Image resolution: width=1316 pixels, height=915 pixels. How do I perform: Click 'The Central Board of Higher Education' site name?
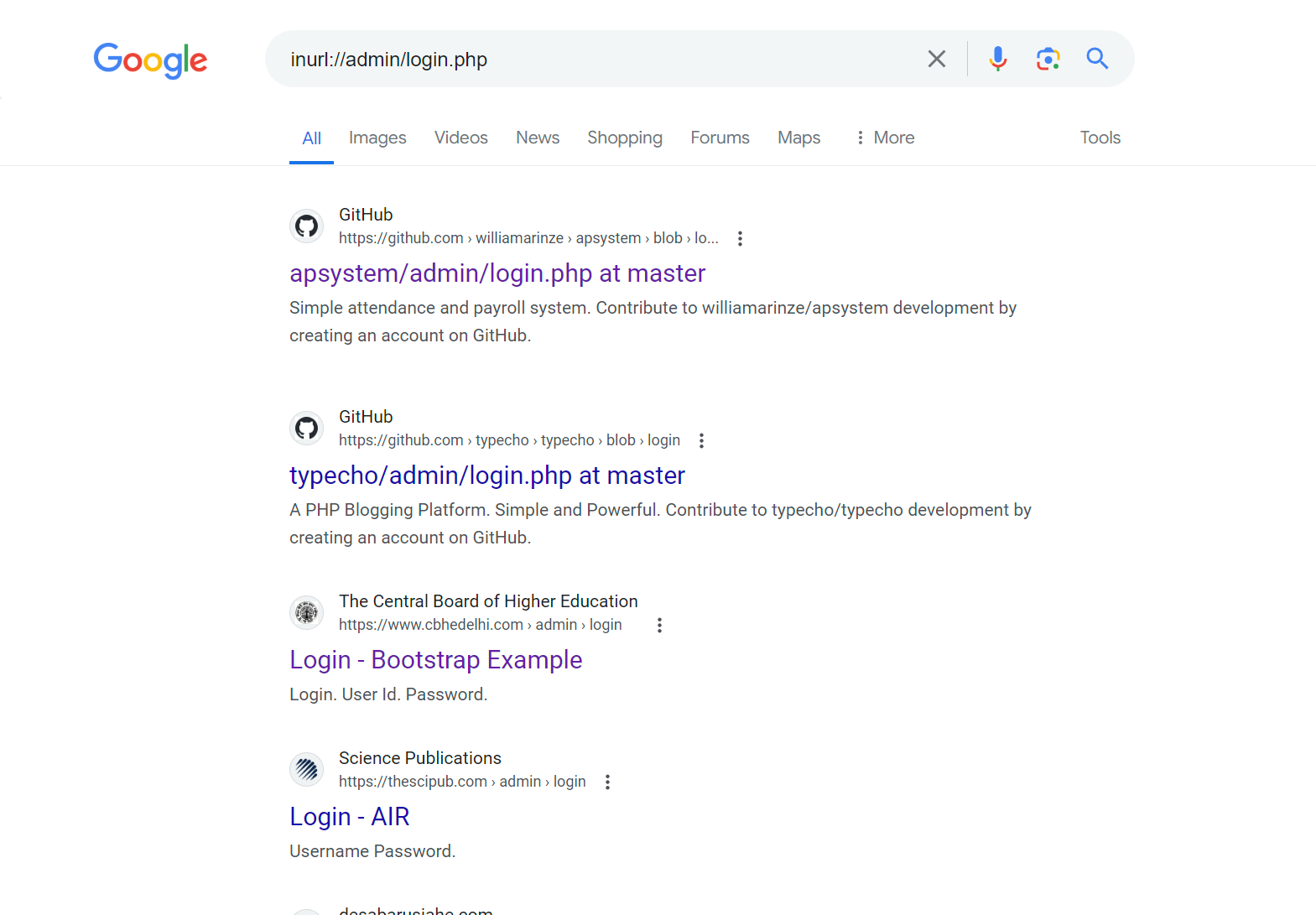[488, 601]
